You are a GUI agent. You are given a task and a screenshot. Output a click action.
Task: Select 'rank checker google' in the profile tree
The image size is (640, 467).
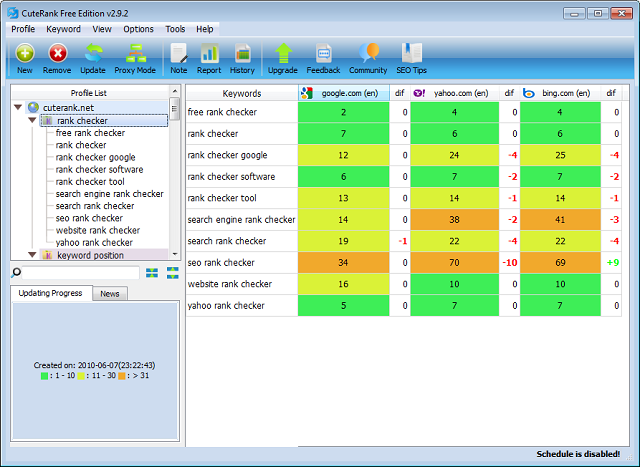tap(96, 158)
